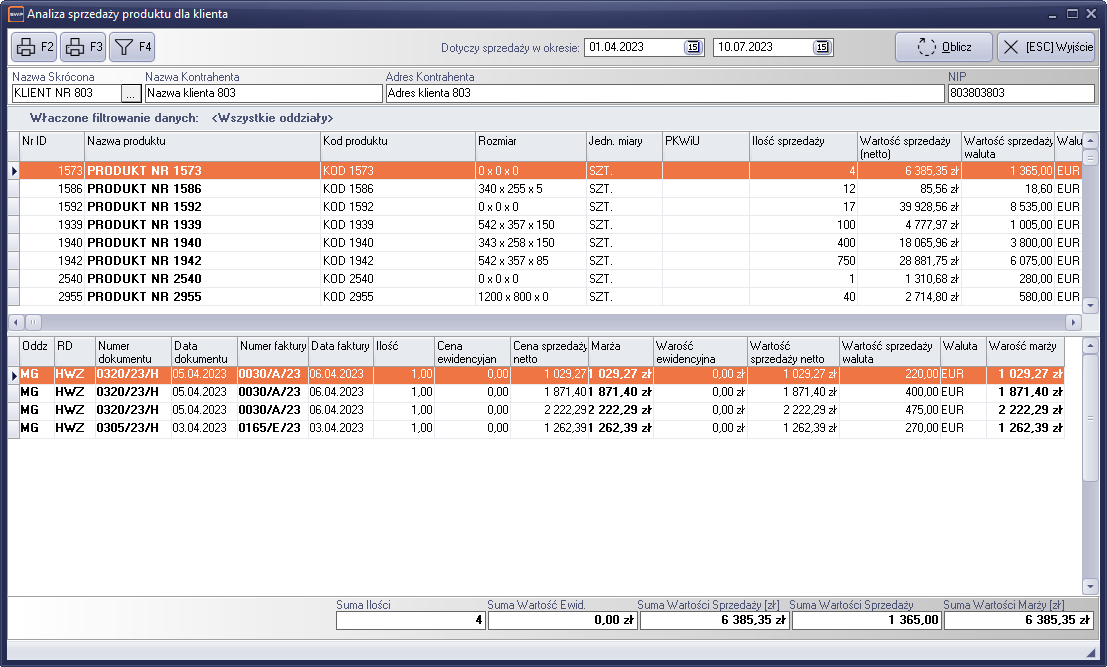1107x667 pixels.
Task: Select the document row with invoice 0165/E/23
Action: coord(268,428)
